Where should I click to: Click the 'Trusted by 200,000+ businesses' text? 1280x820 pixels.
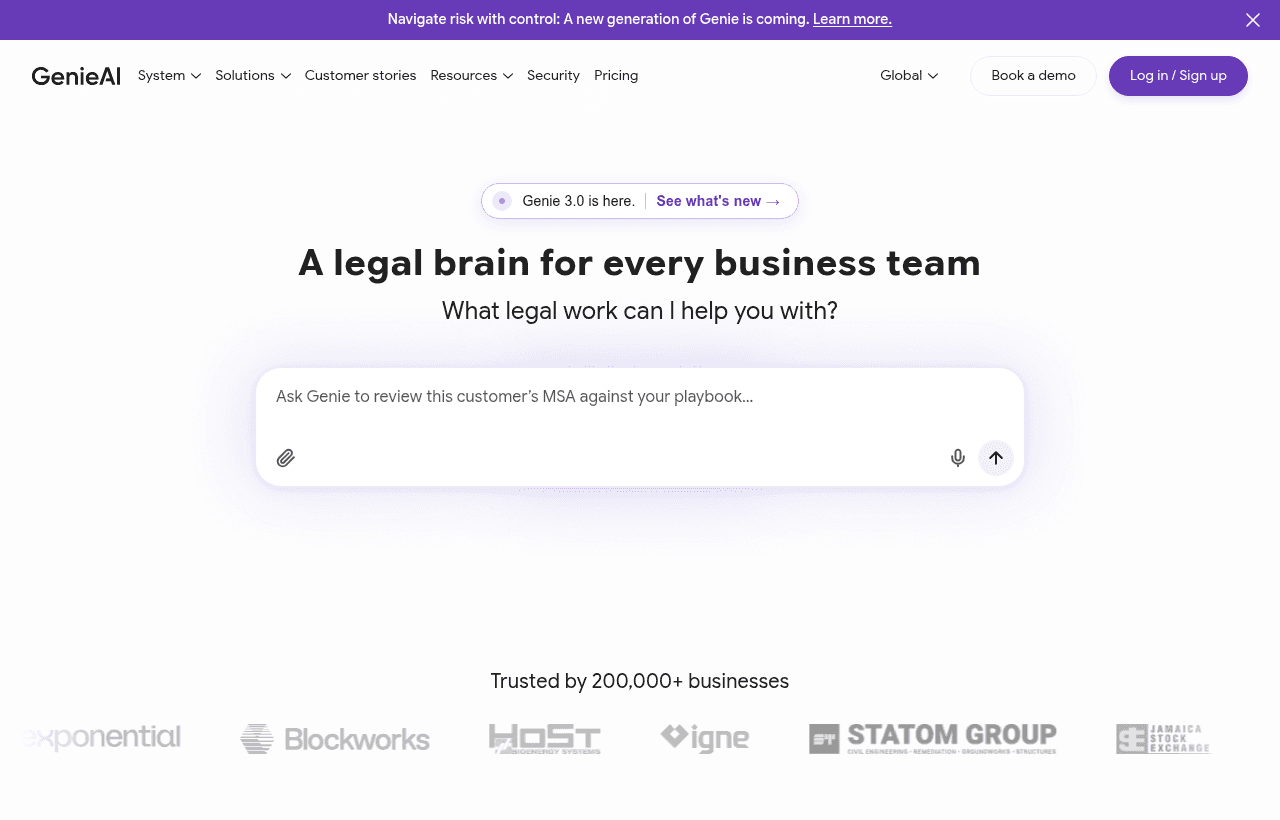(640, 681)
